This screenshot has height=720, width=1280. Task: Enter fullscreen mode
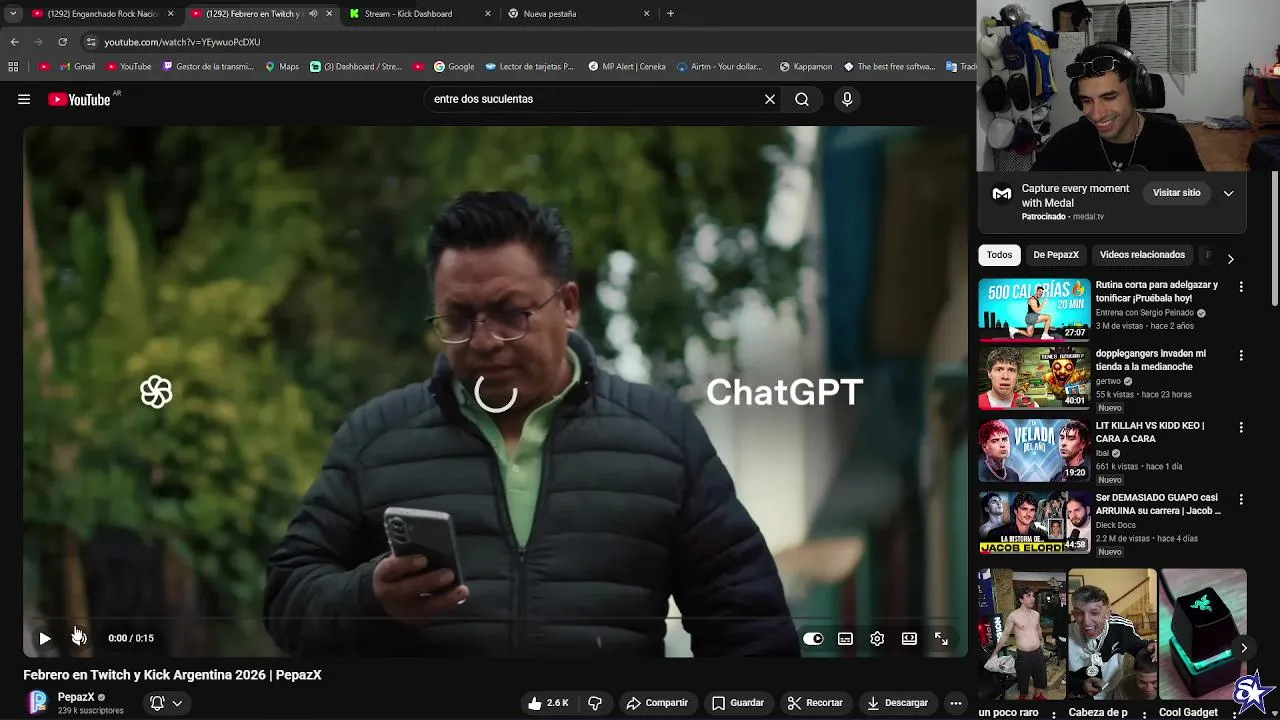pyautogui.click(x=941, y=638)
